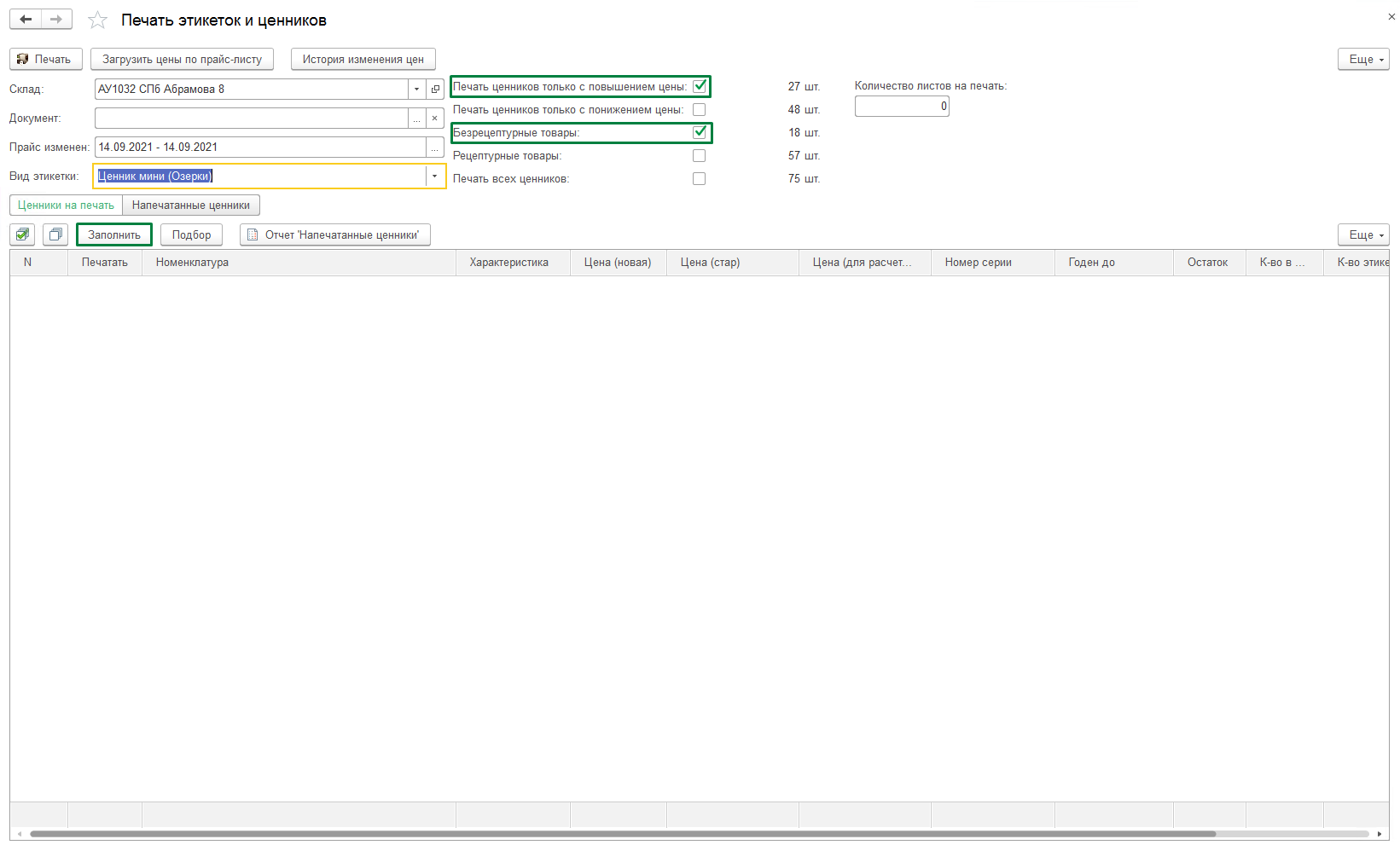Screen dimensions: 1400x845
Task: Switch to Напечатанные ценники tab
Action: point(191,205)
